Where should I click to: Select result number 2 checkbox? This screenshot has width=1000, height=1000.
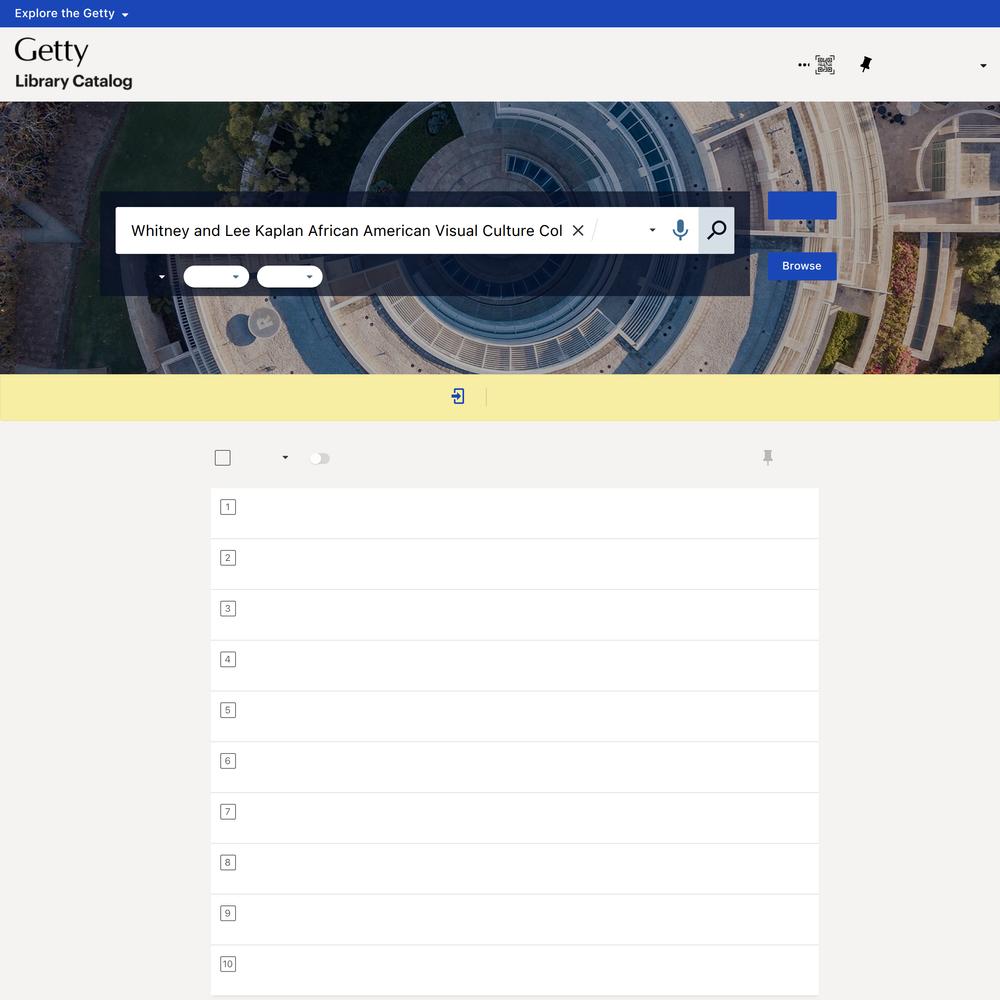click(228, 558)
